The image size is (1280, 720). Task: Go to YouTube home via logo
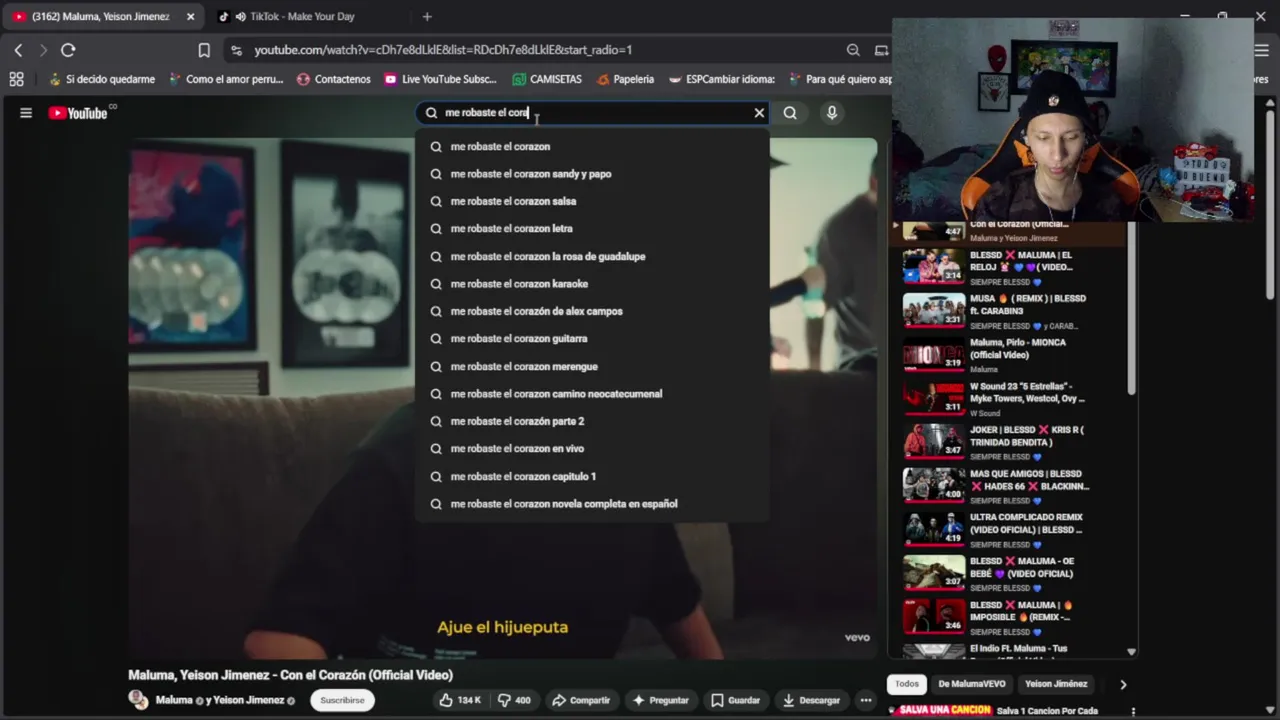tap(78, 113)
